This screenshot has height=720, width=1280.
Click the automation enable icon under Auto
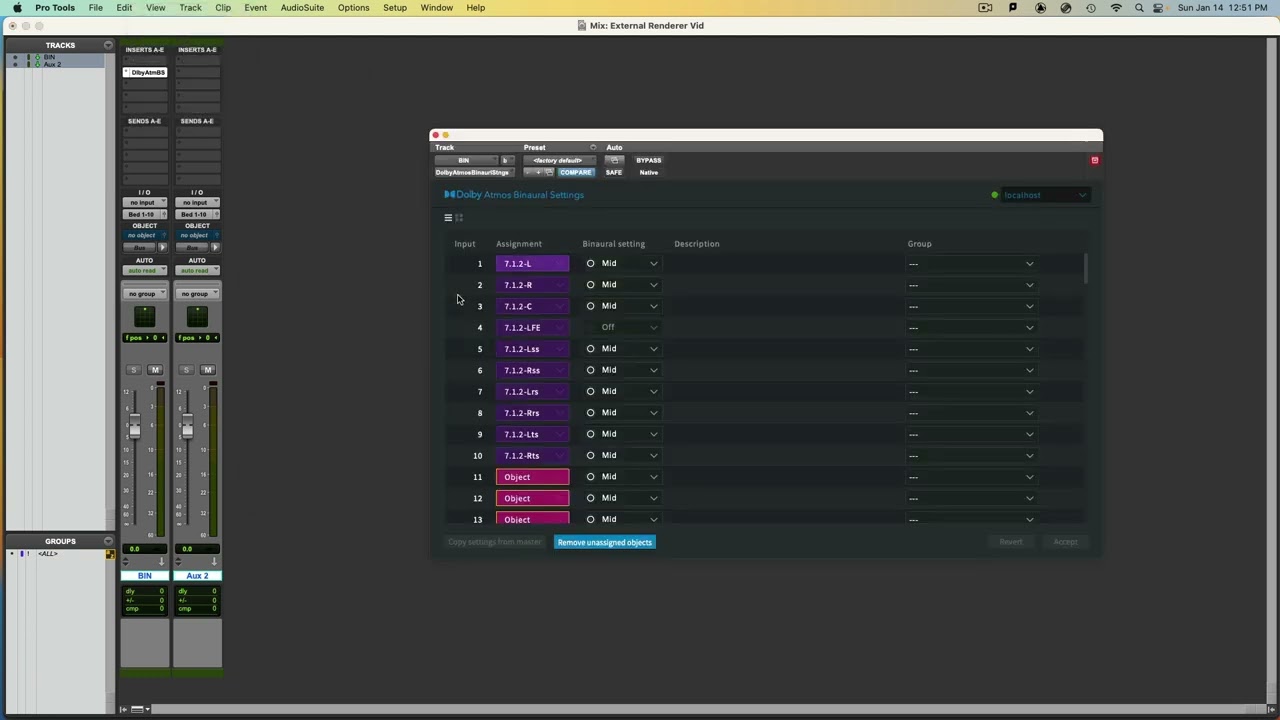pos(615,160)
